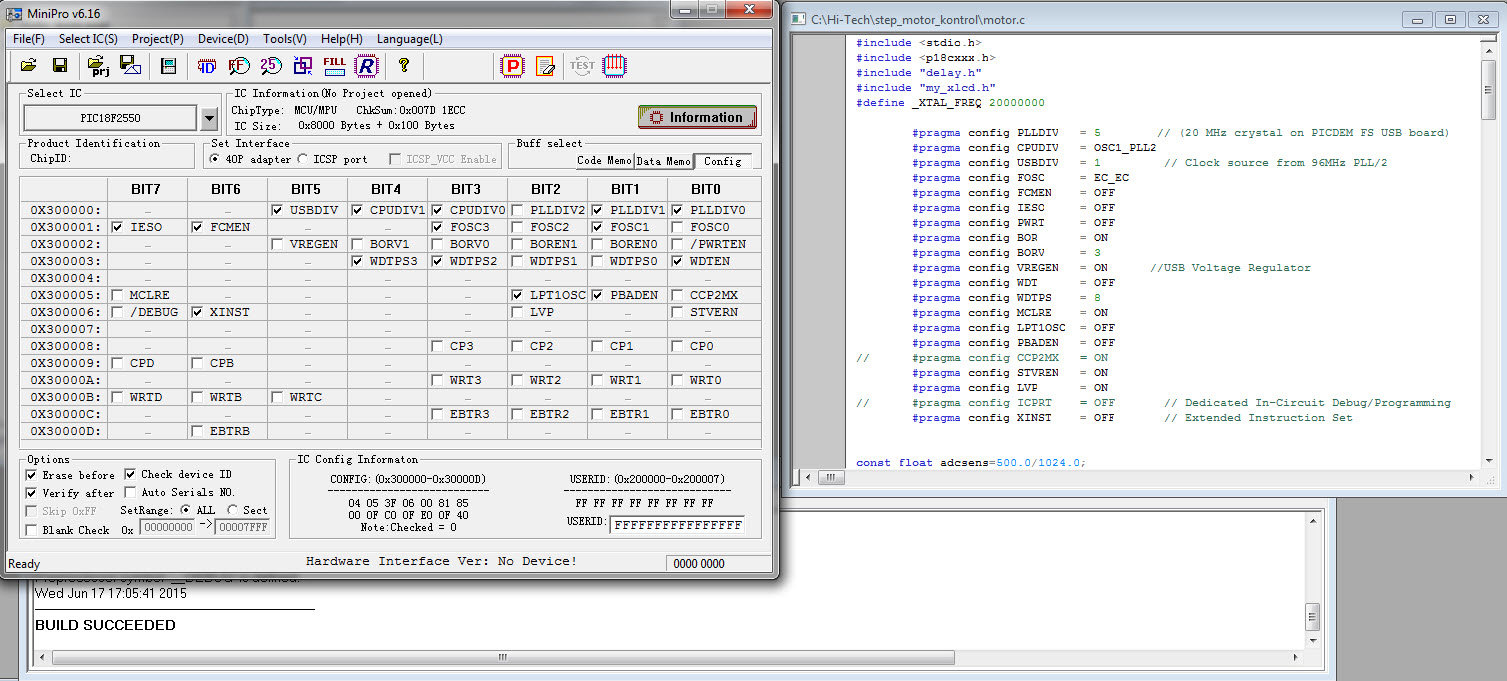This screenshot has height=681, width=1507.
Task: Toggle the Auto Serials NO. checkbox
Action: (x=131, y=492)
